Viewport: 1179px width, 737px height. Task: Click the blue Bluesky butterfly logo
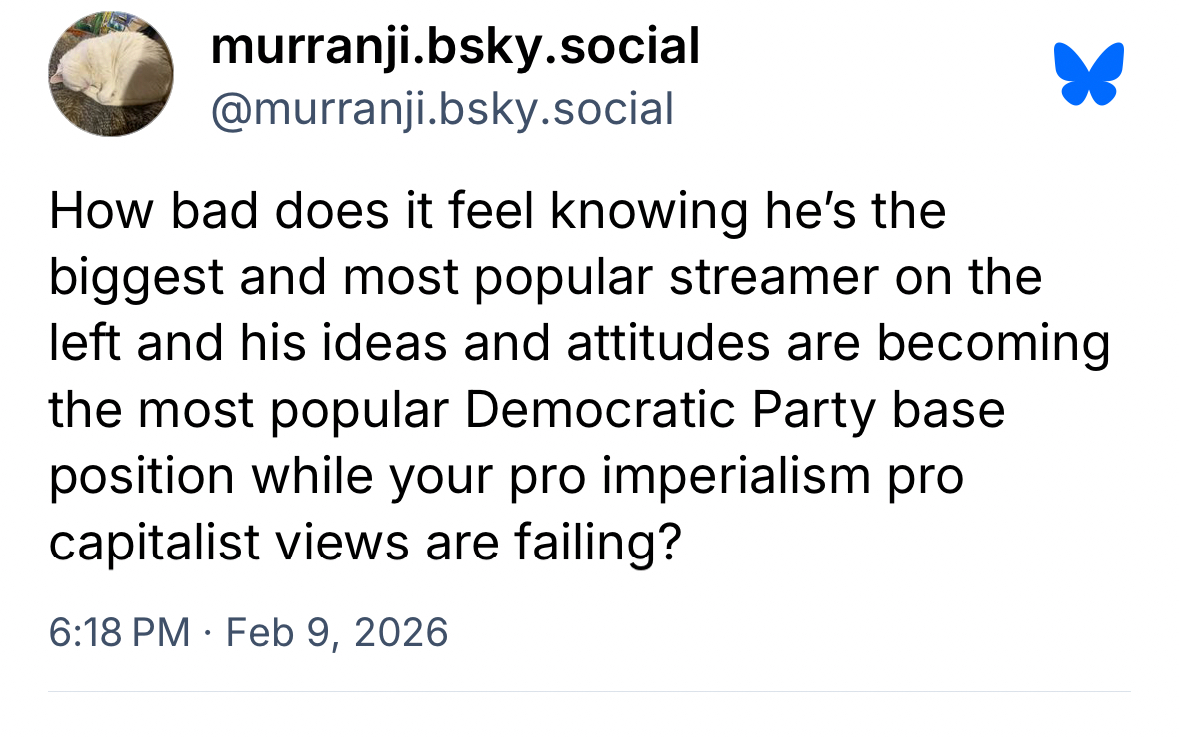click(1089, 74)
